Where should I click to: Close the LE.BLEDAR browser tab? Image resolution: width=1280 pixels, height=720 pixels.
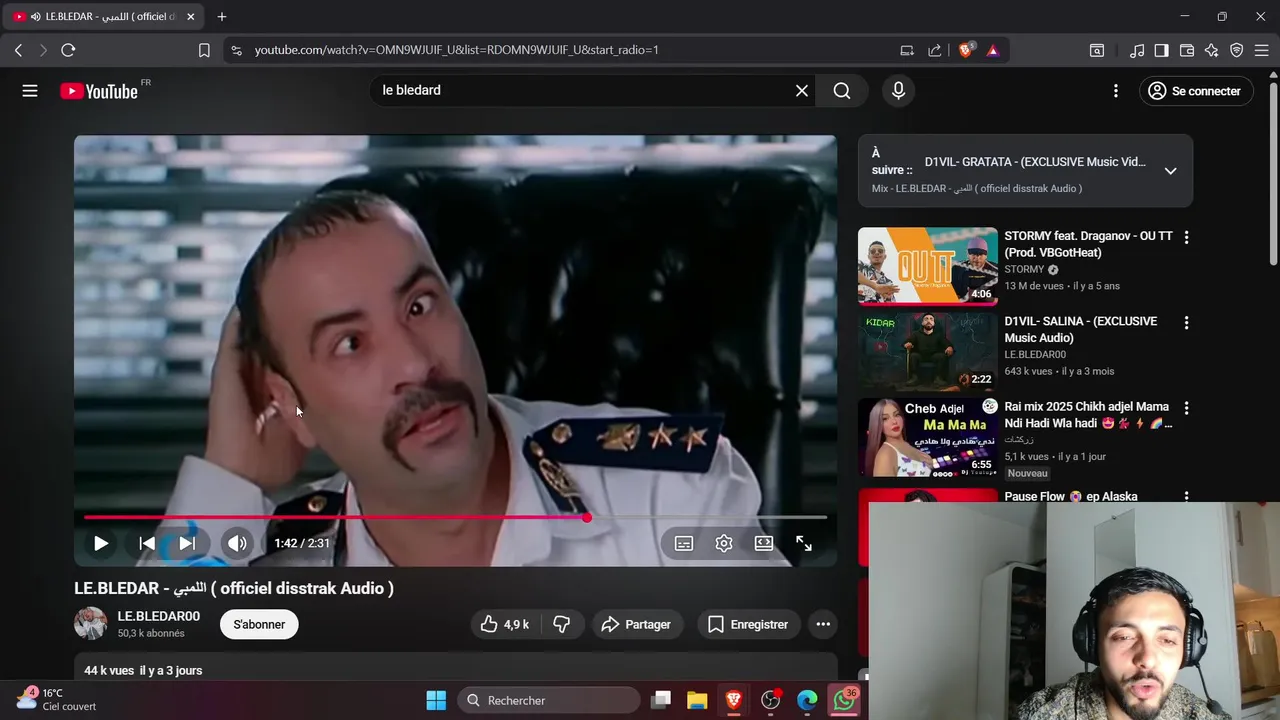pos(191,17)
